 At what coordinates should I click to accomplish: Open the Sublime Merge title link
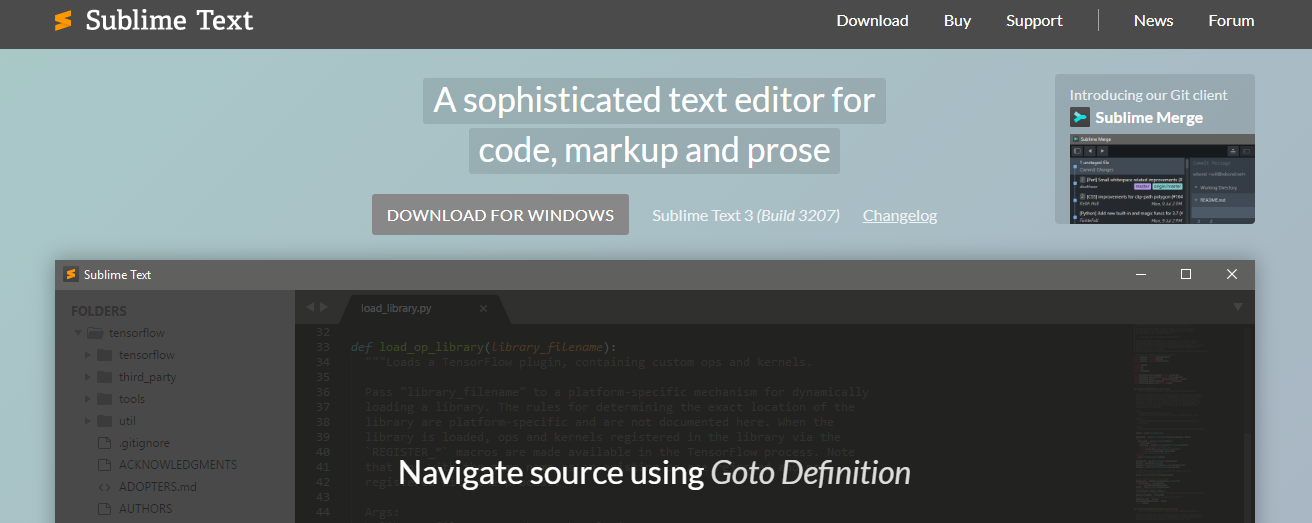tap(1149, 117)
